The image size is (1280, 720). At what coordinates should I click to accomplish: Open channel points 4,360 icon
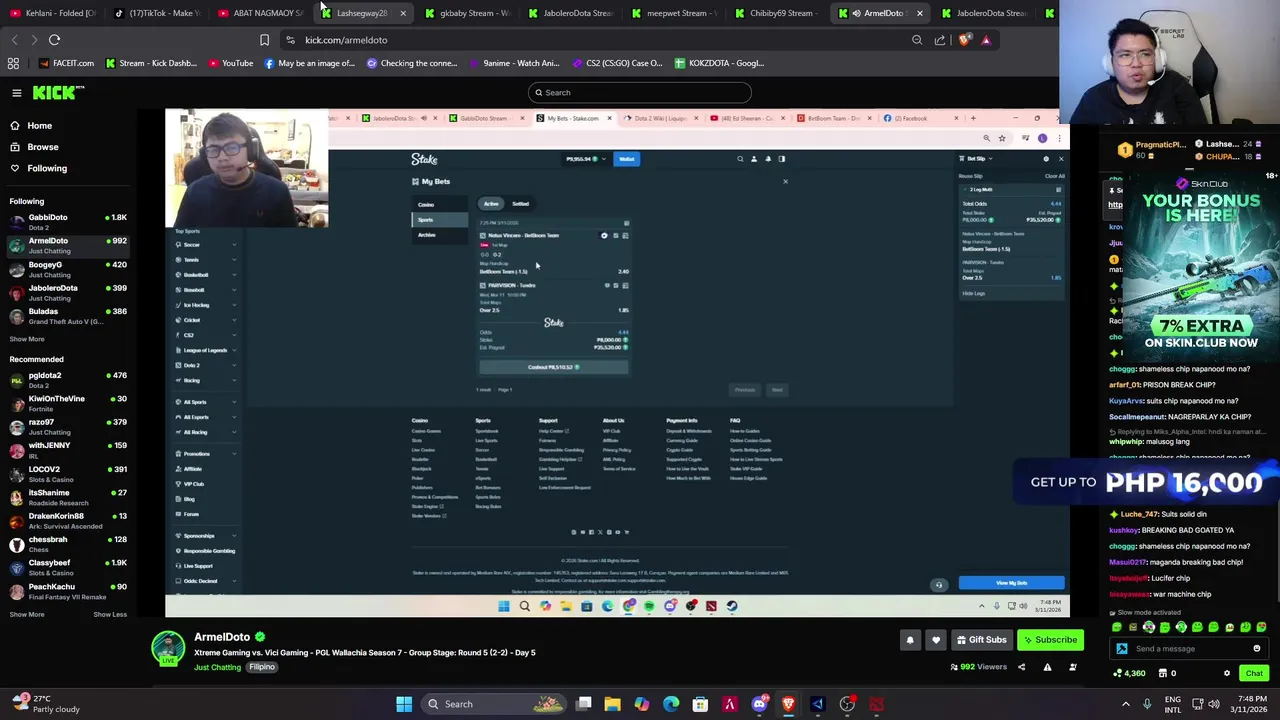pyautogui.click(x=1128, y=673)
